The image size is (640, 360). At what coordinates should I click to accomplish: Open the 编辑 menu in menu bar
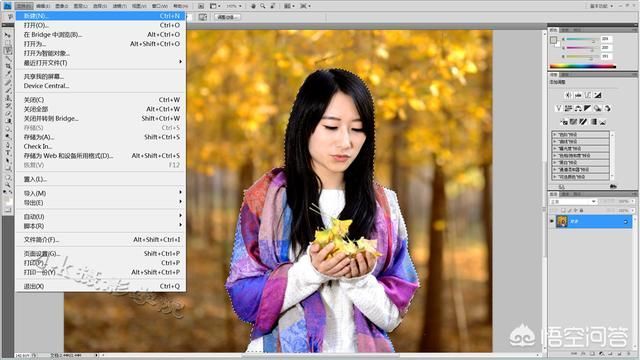click(43, 6)
